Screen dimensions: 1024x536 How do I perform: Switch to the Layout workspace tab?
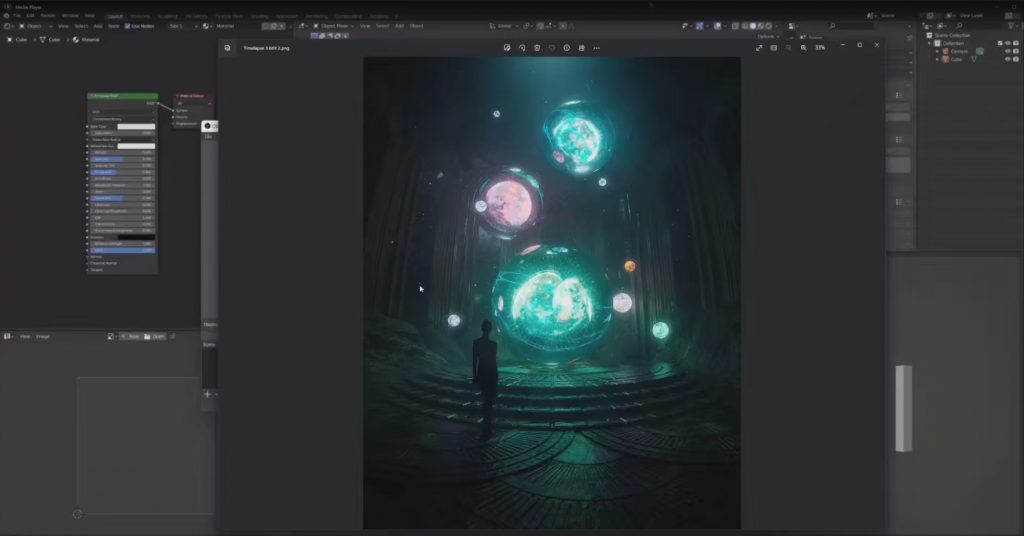[x=115, y=16]
